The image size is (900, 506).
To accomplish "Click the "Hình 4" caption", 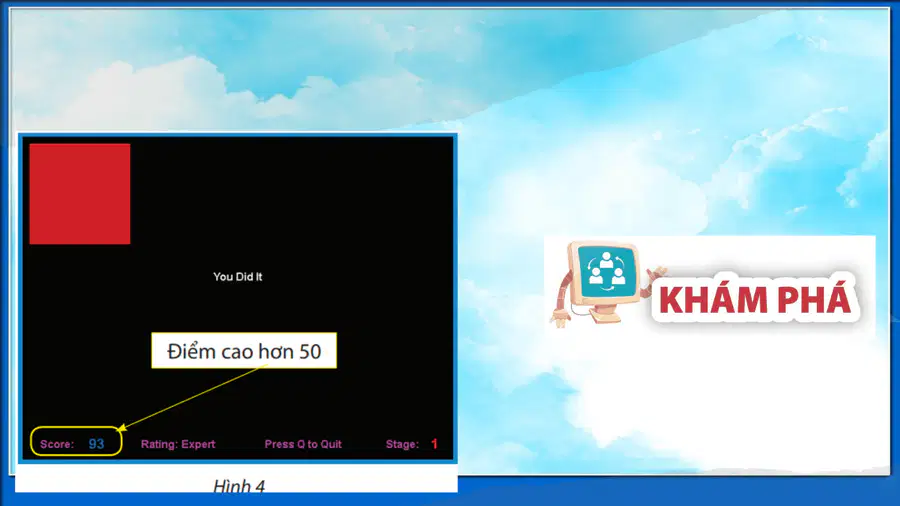I will pos(239,486).
